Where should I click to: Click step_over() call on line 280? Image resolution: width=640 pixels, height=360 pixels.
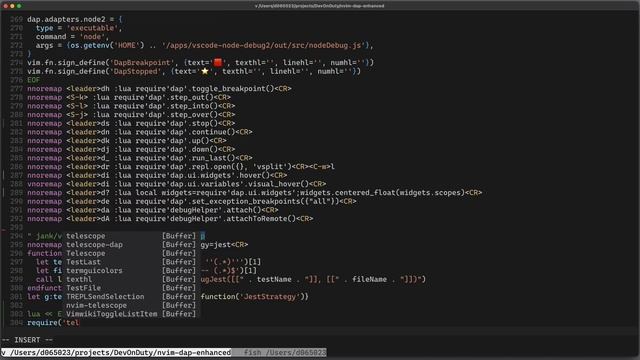194,115
